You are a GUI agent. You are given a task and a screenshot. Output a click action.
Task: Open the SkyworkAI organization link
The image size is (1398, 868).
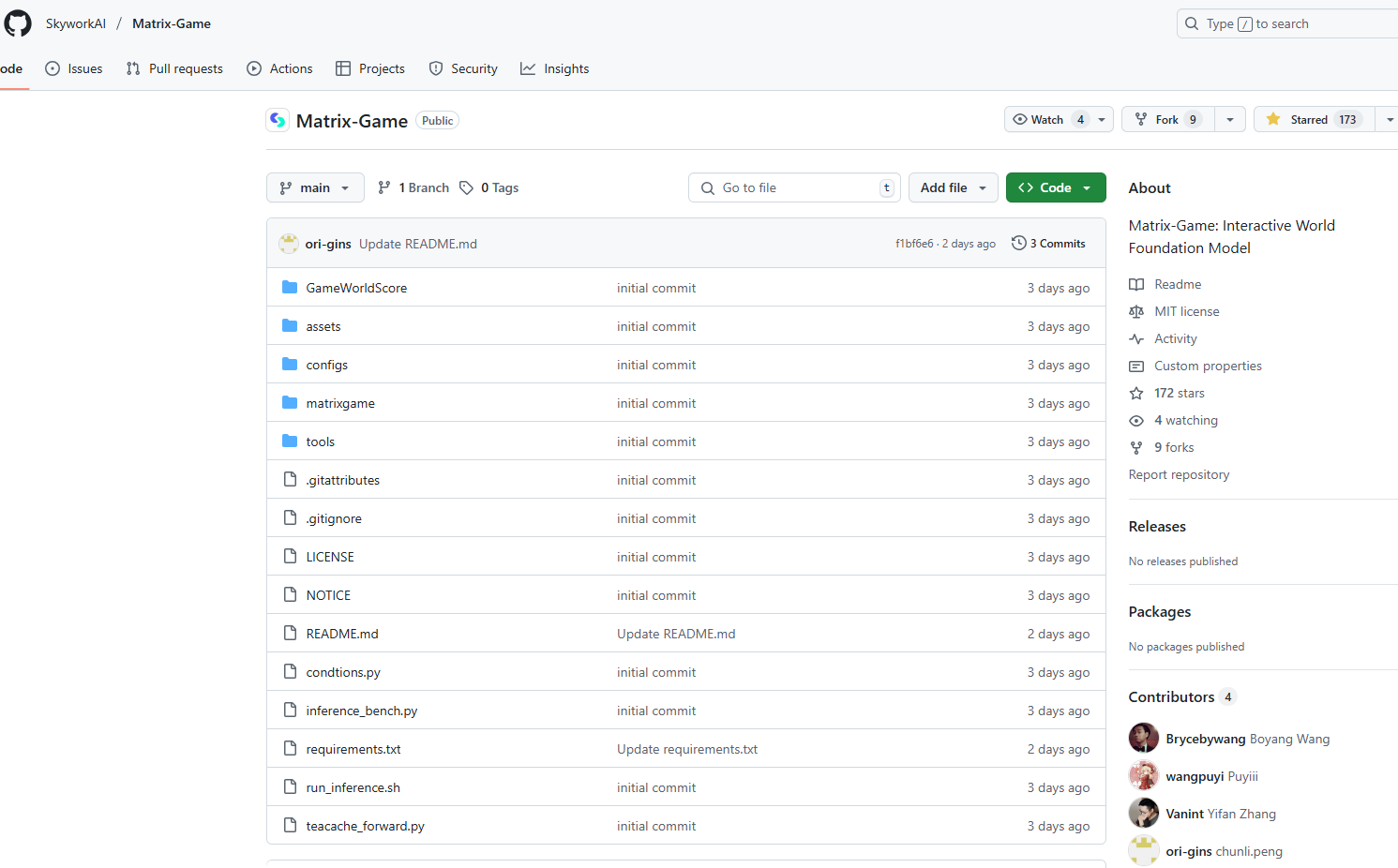[x=76, y=23]
